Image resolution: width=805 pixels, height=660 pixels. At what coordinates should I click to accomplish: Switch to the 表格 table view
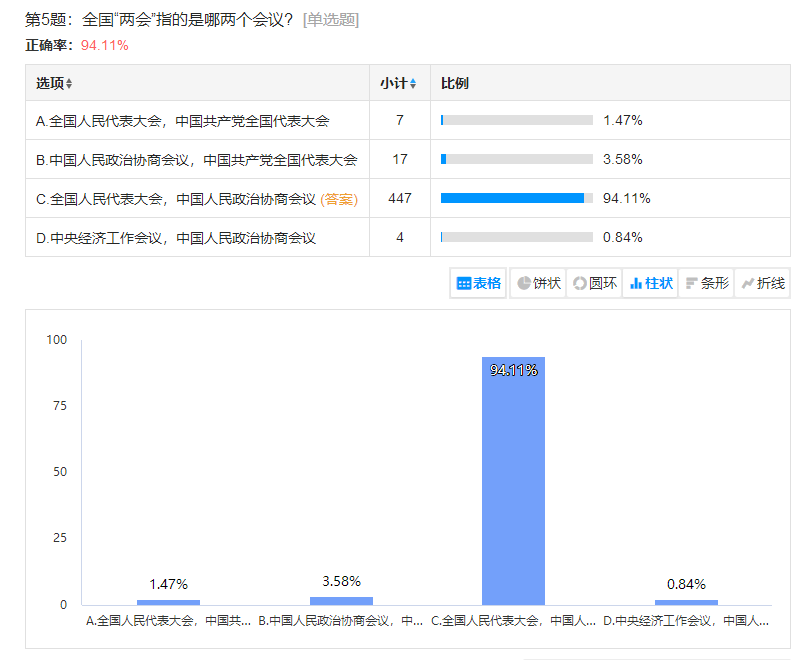pyautogui.click(x=478, y=283)
